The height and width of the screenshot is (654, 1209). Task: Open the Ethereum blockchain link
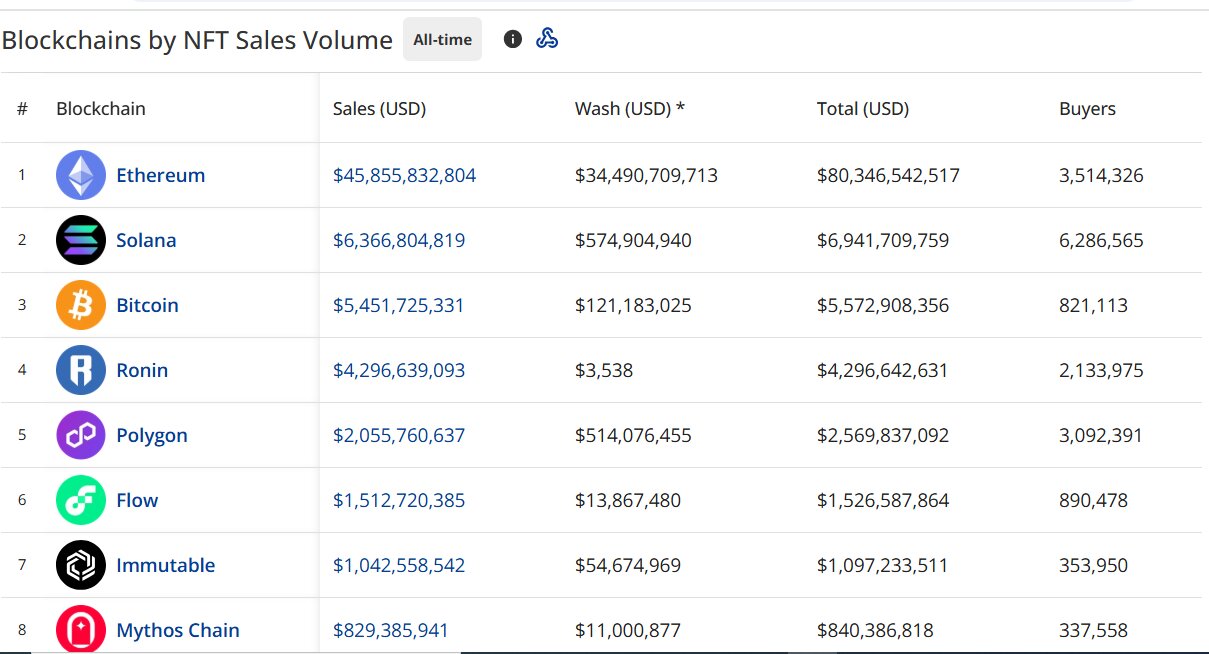click(x=160, y=175)
